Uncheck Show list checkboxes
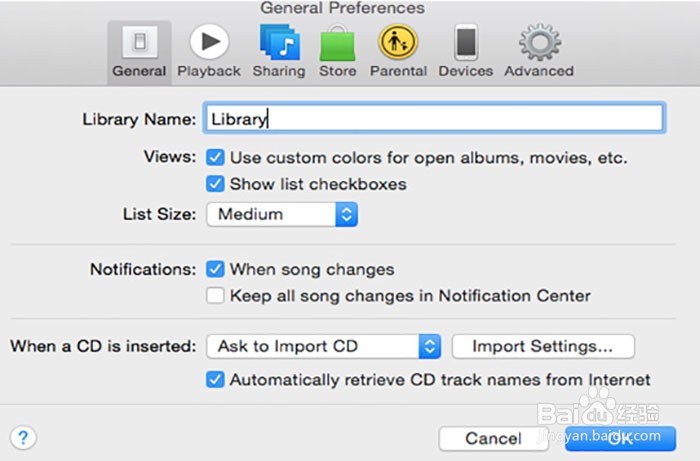Viewport: 700px width, 461px height. (214, 184)
